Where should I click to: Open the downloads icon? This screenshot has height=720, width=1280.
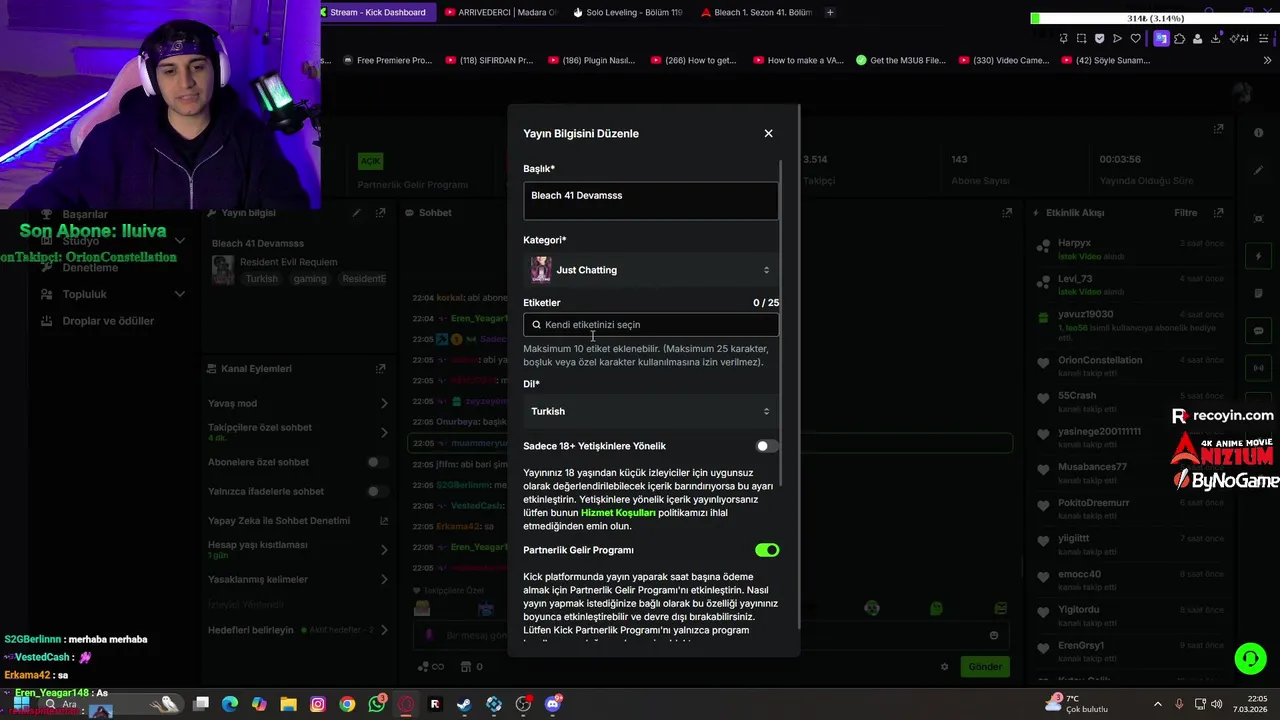tap(1215, 38)
